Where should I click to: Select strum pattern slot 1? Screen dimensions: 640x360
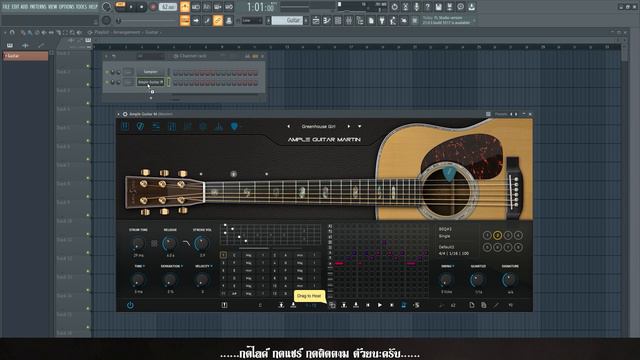(487, 236)
